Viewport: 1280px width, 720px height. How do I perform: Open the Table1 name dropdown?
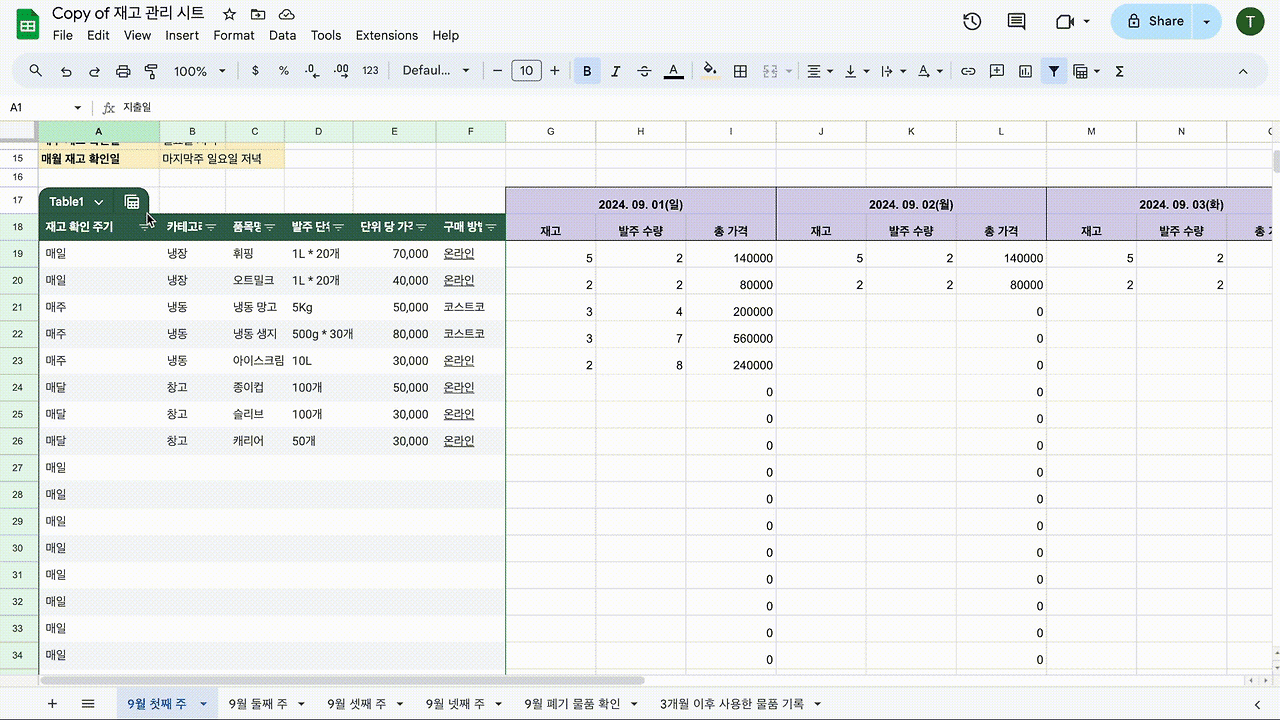pos(98,202)
